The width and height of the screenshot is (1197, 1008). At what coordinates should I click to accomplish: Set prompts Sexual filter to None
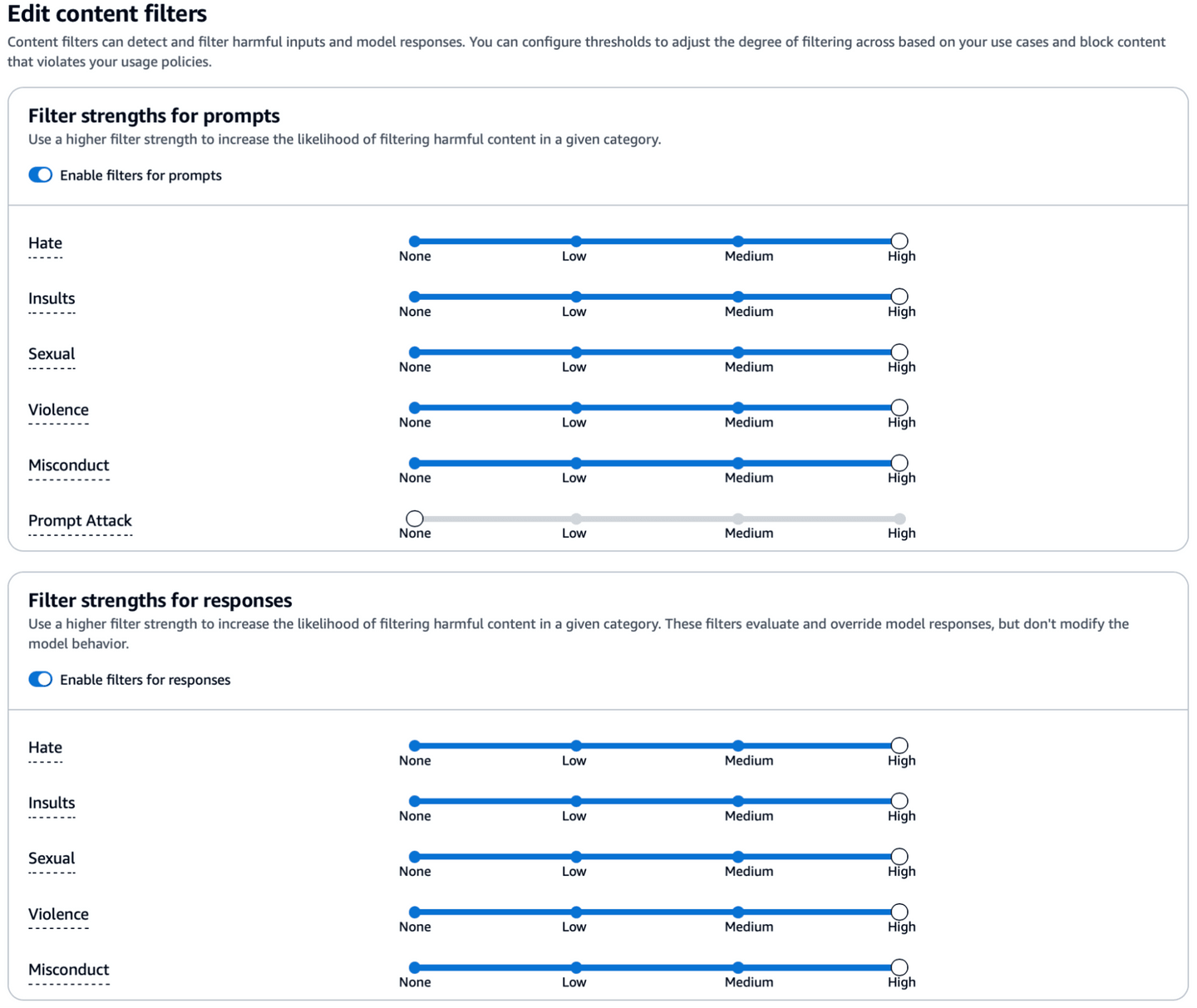coord(415,352)
